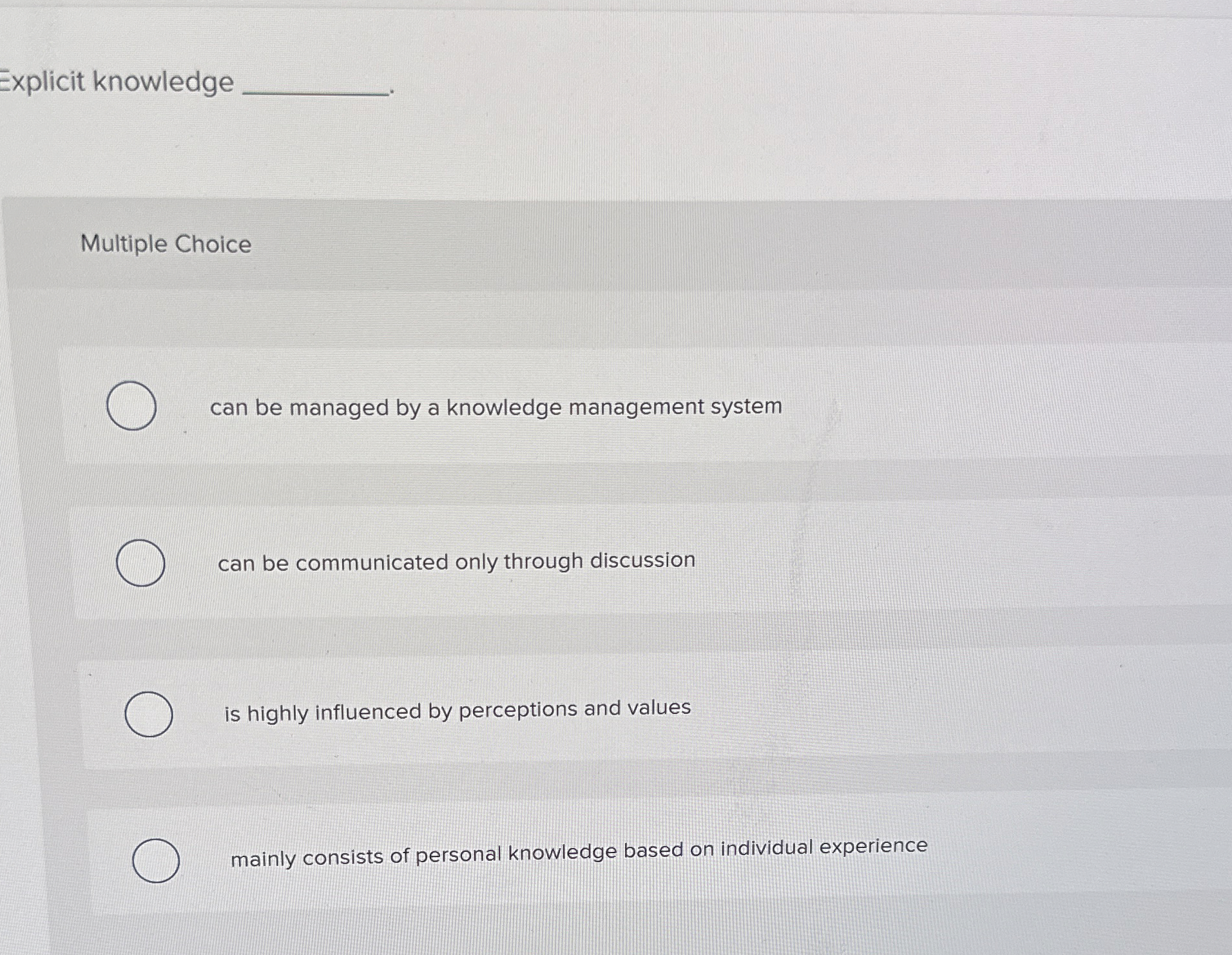Image resolution: width=1232 pixels, height=955 pixels.
Task: Select the radio button beside 'can be managed by a knowledge management system'
Action: point(131,407)
